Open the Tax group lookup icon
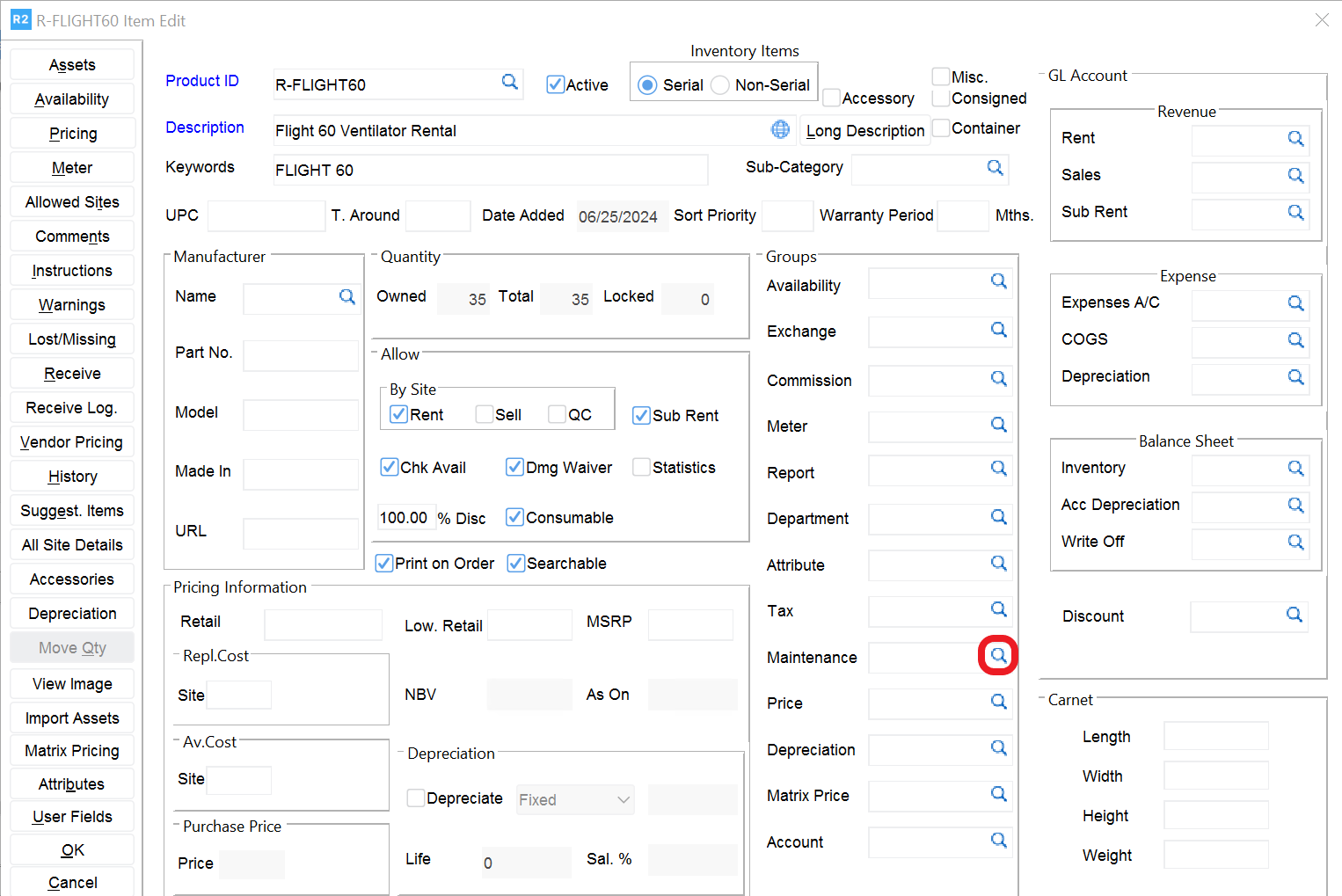The image size is (1342, 896). point(998,608)
